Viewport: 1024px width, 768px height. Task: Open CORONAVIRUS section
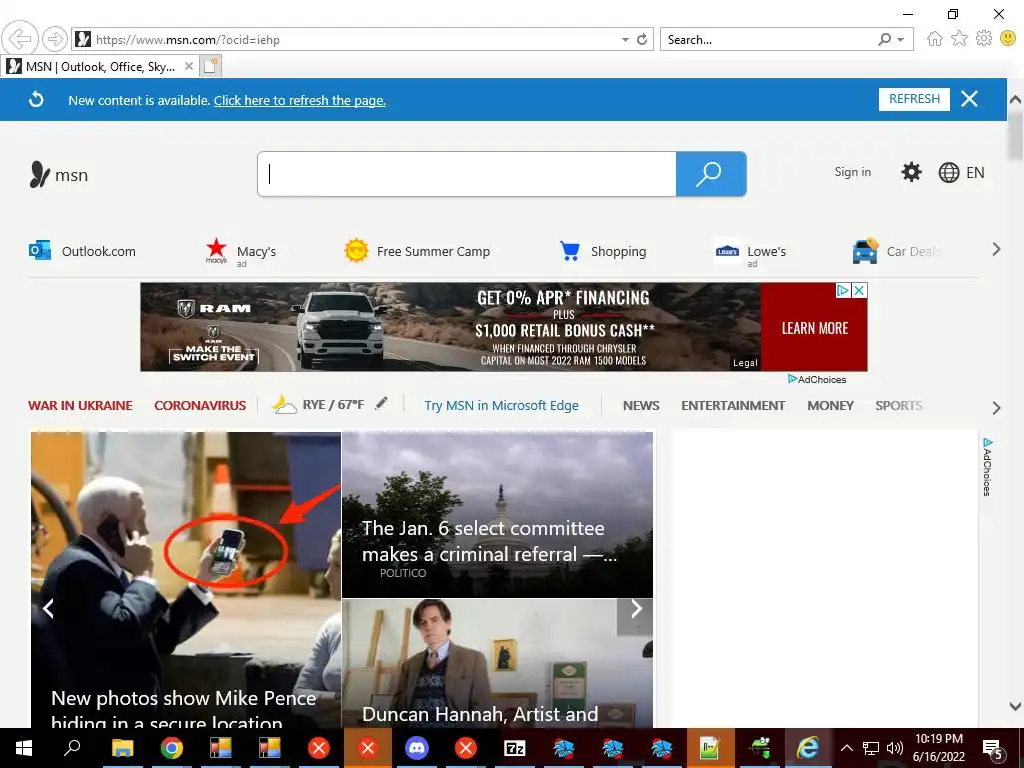click(200, 406)
